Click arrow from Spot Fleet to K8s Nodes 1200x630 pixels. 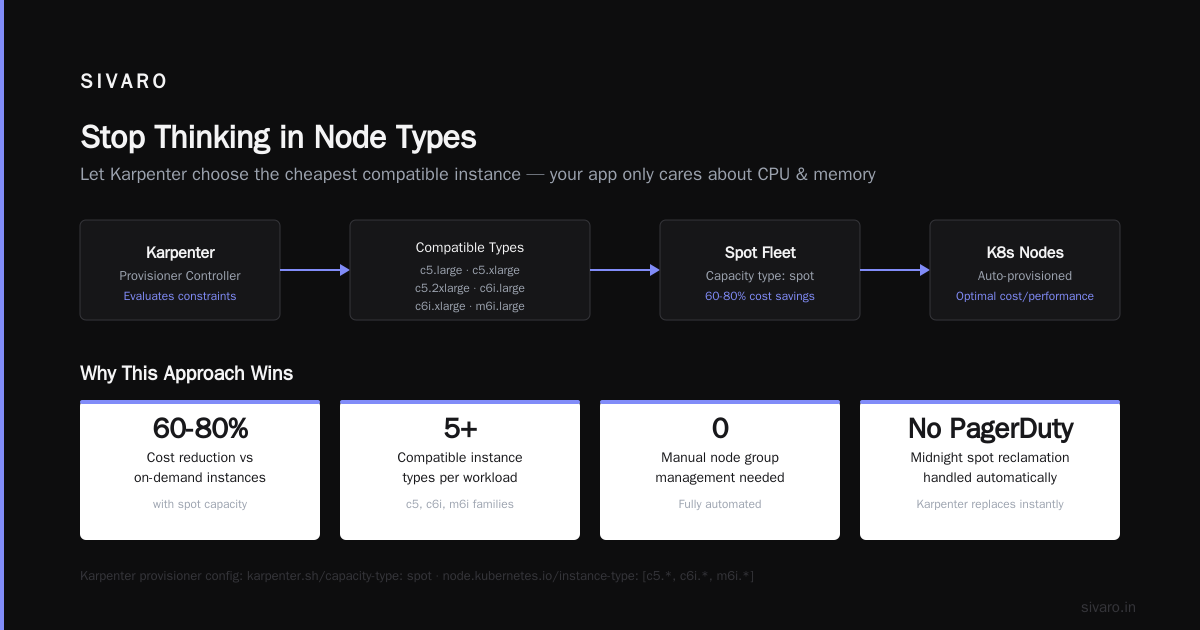[895, 270]
